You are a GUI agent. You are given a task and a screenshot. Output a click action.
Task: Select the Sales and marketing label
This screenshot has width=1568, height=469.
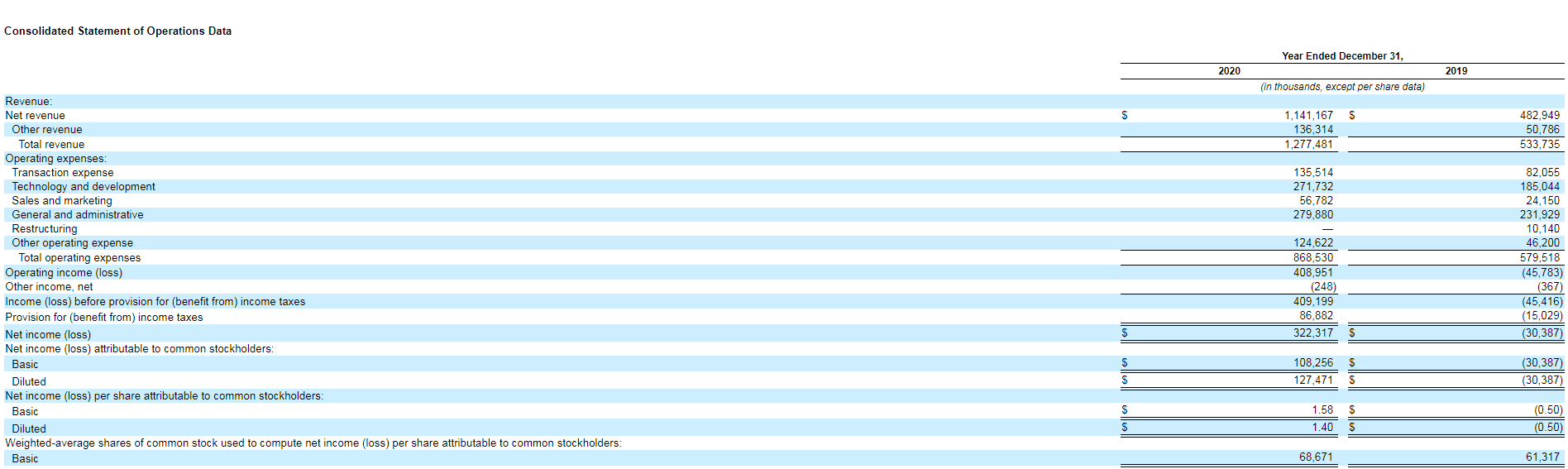(x=62, y=201)
